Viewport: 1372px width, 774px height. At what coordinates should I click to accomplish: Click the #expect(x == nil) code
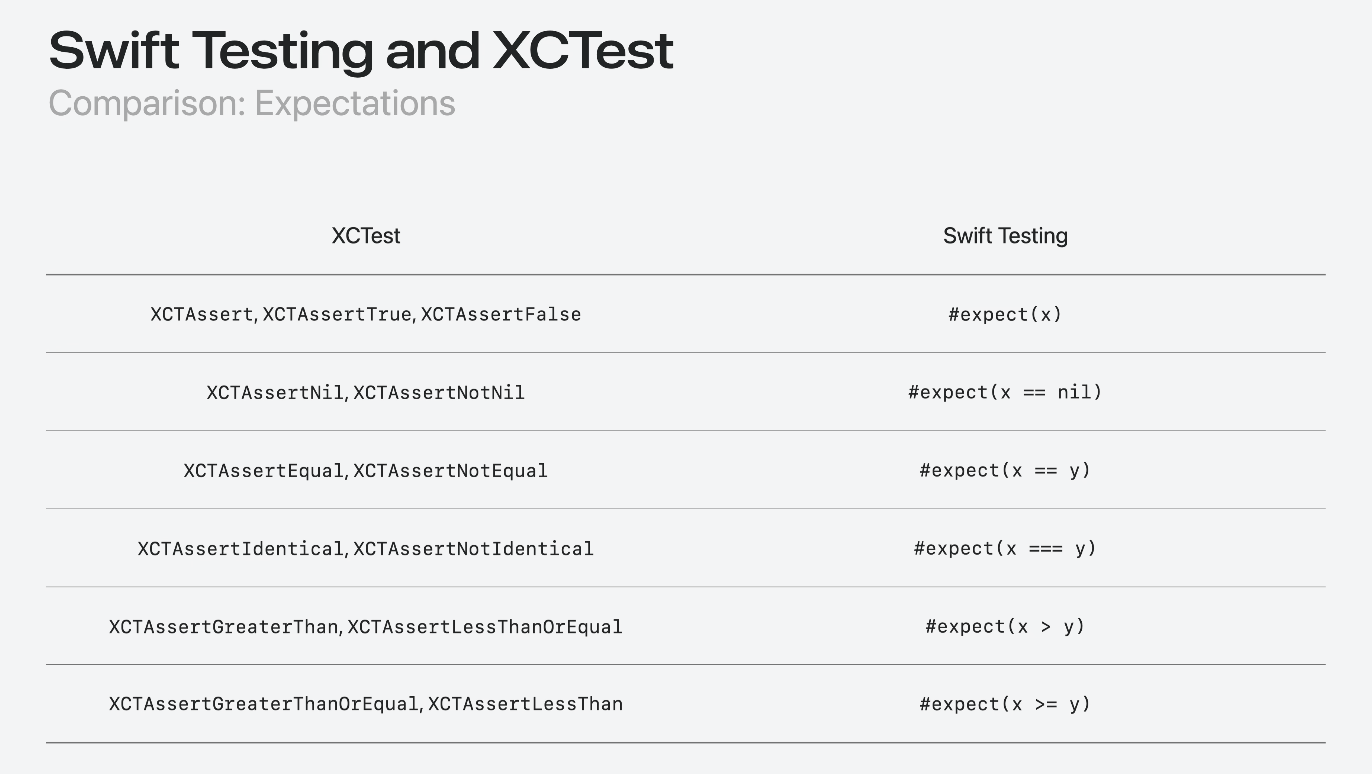pyautogui.click(x=1005, y=392)
